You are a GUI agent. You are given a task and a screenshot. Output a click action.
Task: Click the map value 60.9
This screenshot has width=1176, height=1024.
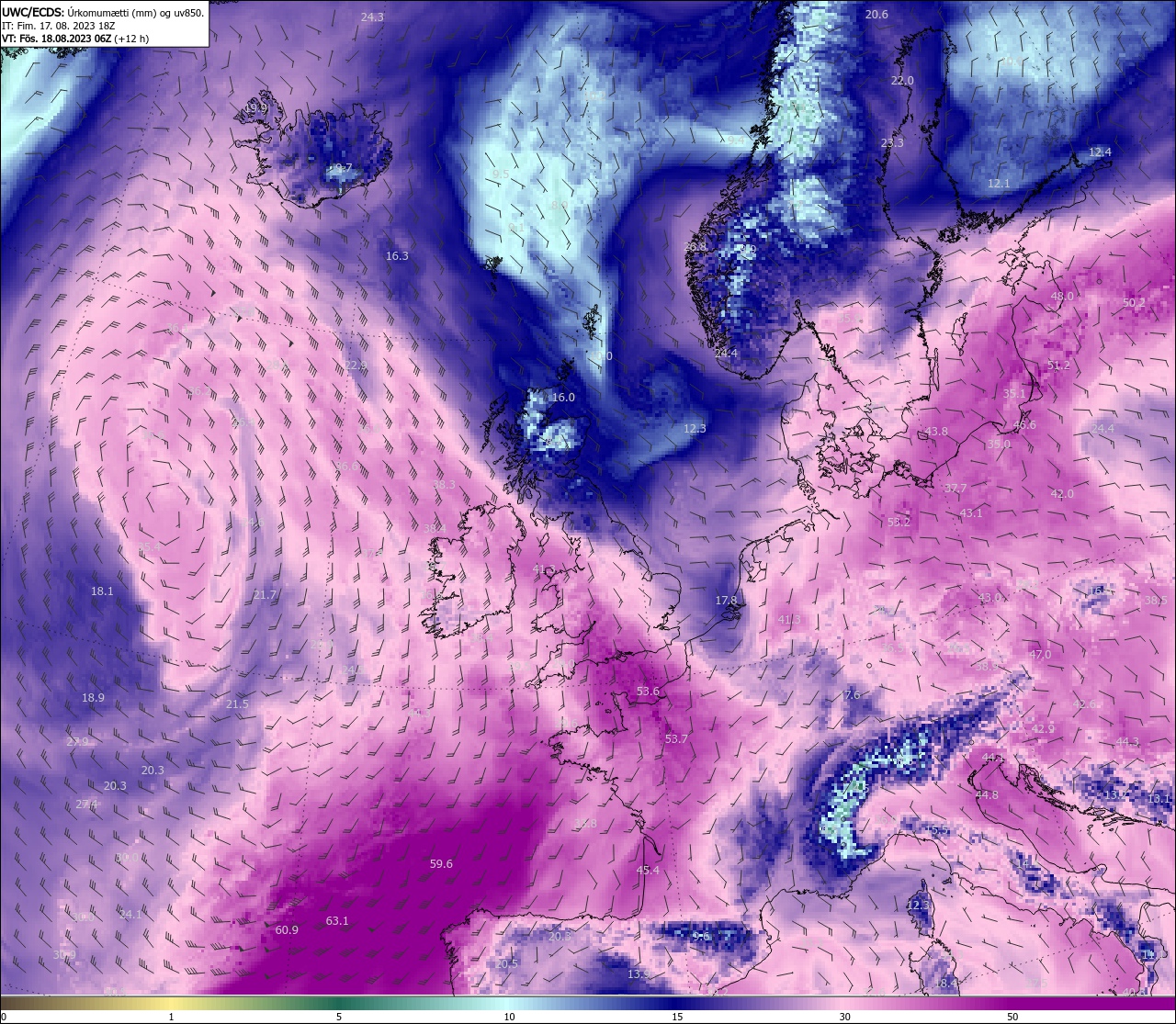[x=287, y=930]
